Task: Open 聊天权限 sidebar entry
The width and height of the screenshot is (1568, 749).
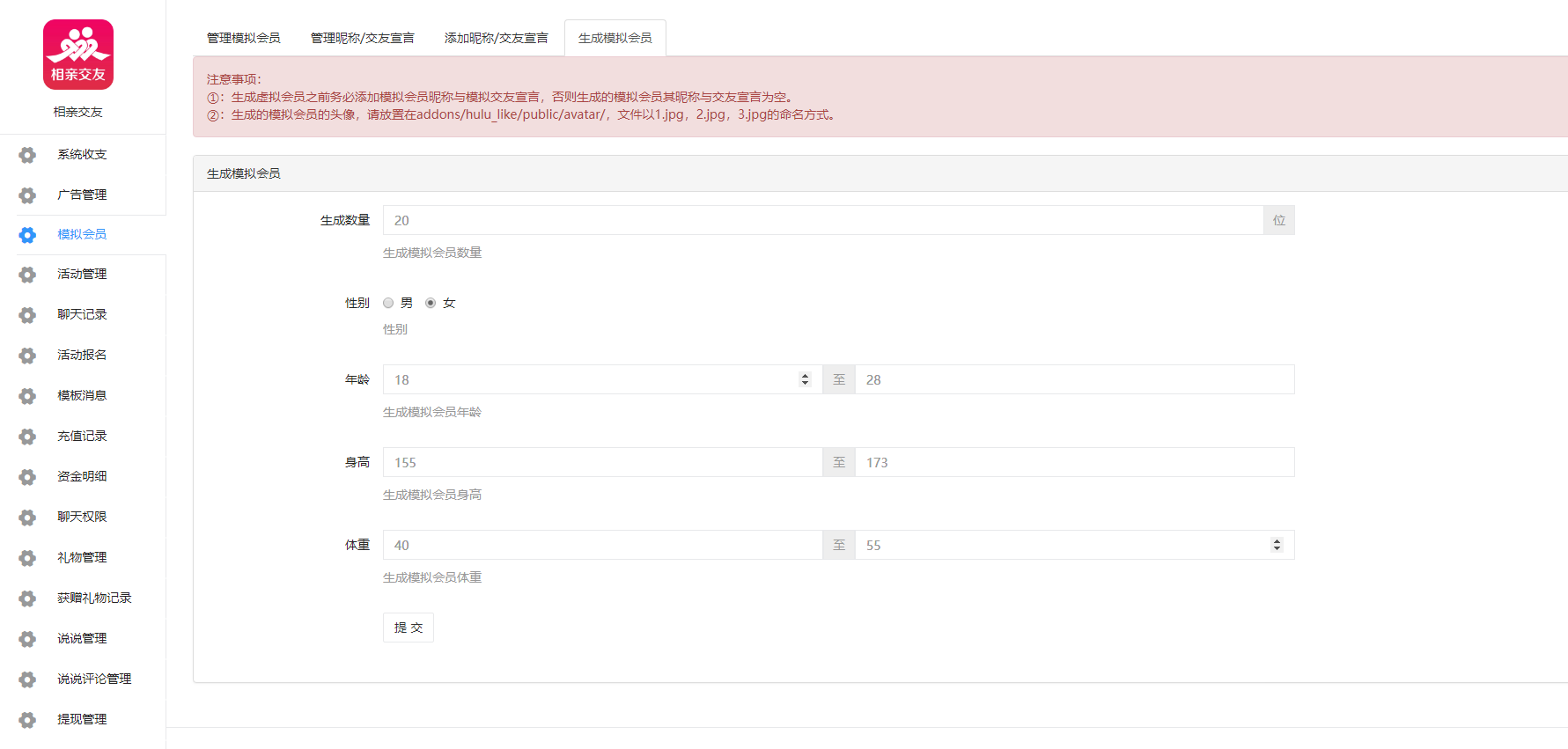Action: click(83, 518)
